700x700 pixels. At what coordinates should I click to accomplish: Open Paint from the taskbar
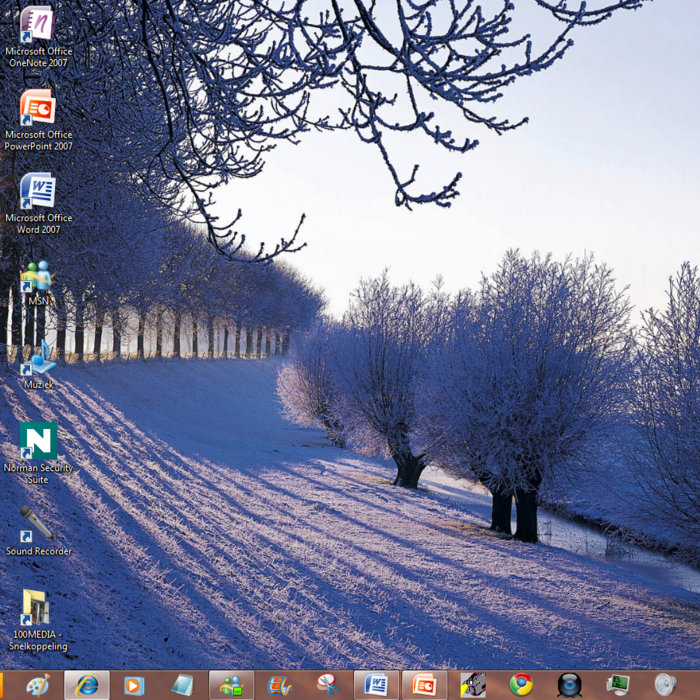pyautogui.click(x=38, y=685)
